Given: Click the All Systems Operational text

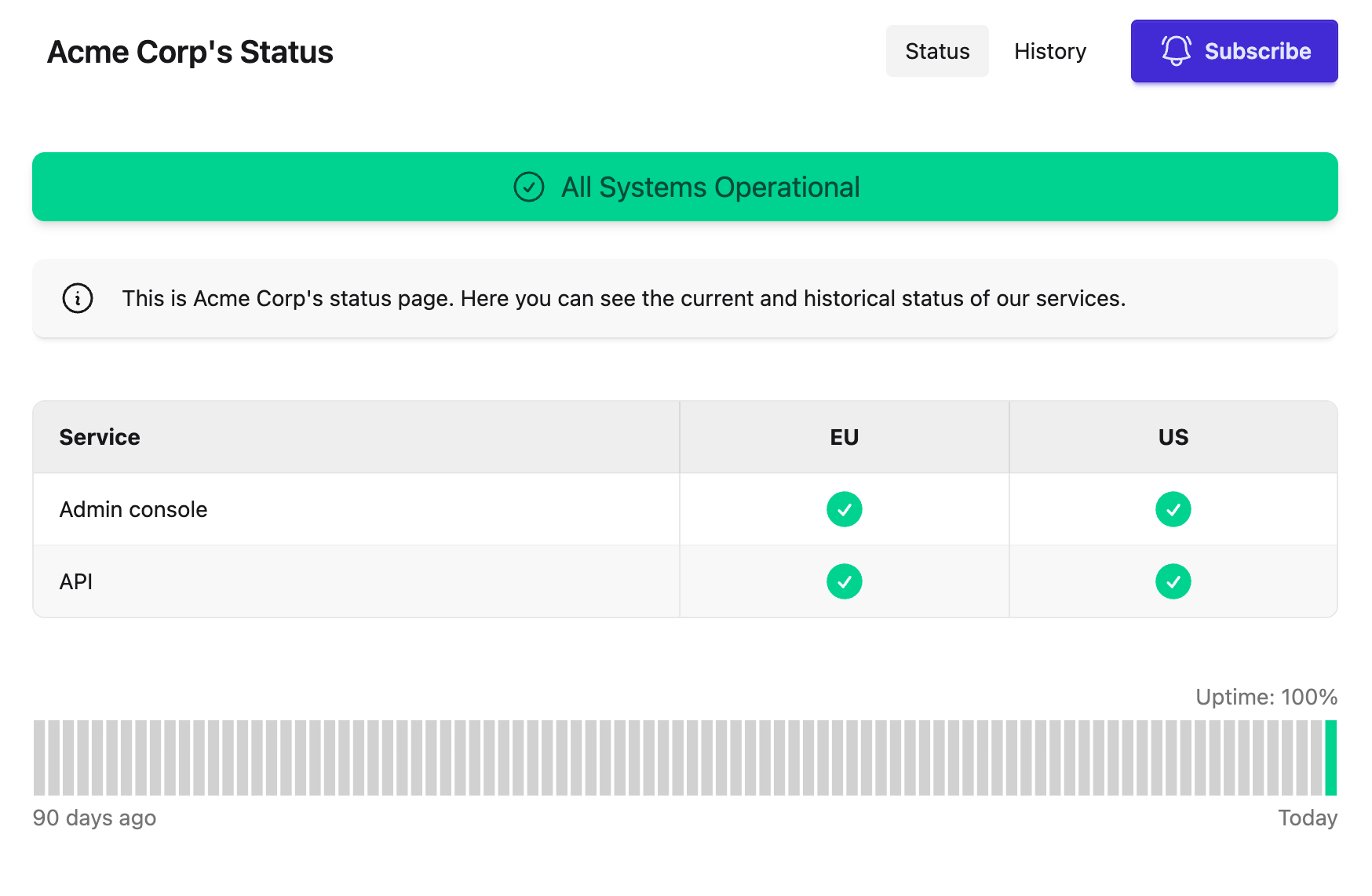Looking at the screenshot, I should pos(710,188).
